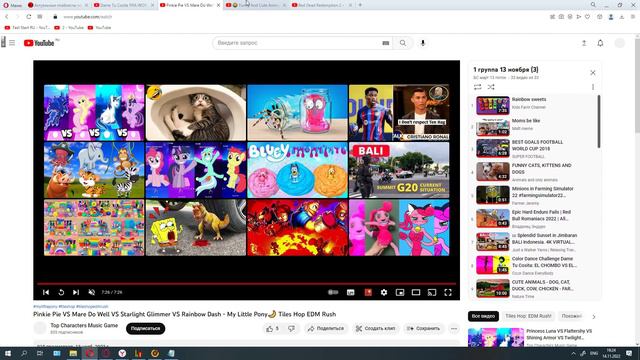Open Epic Hard Enduro Fails video

click(x=531, y=218)
